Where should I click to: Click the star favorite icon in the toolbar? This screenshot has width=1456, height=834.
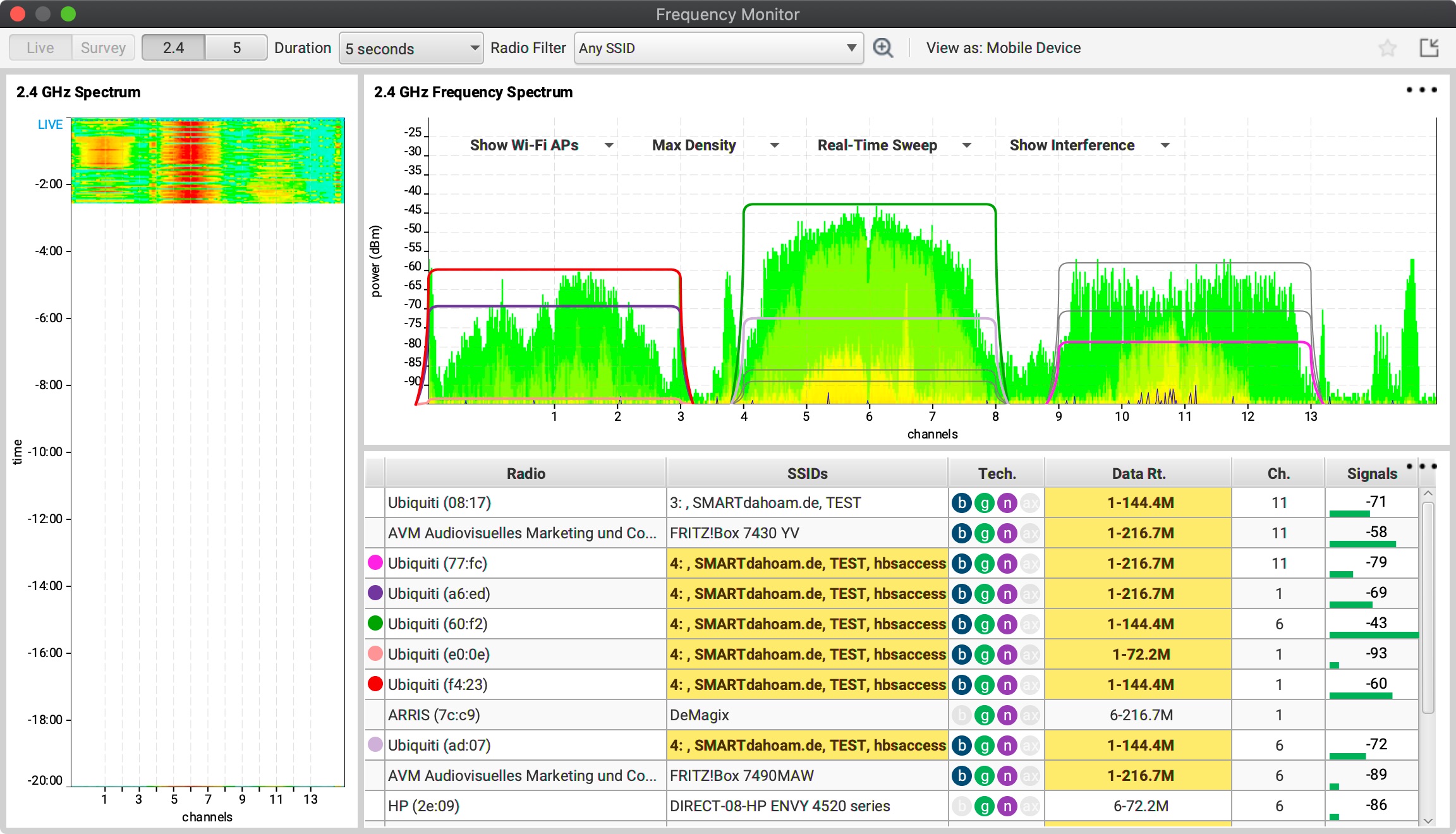[x=1388, y=47]
